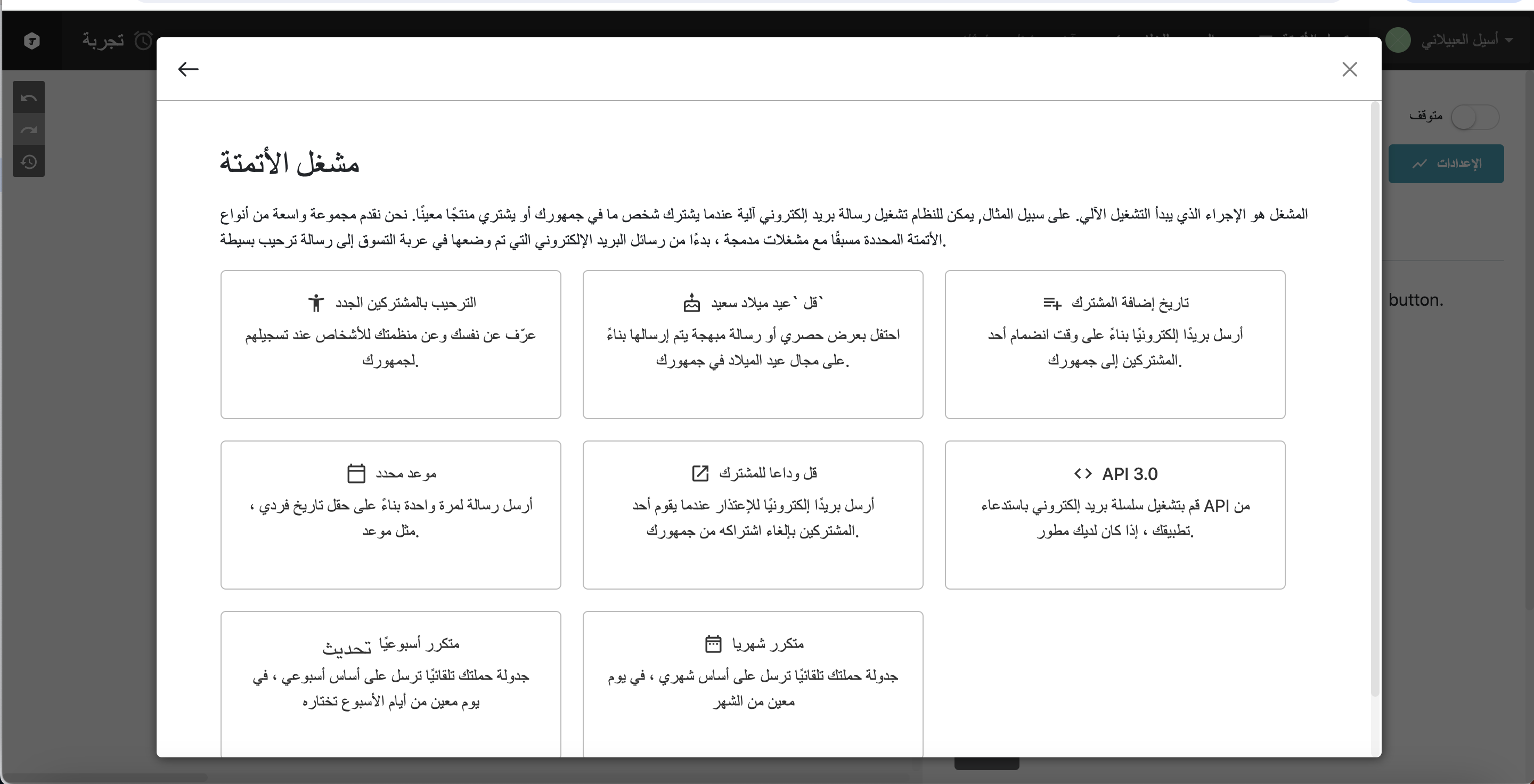Select the birthday cake trigger card
1534x784 pixels.
click(x=753, y=344)
